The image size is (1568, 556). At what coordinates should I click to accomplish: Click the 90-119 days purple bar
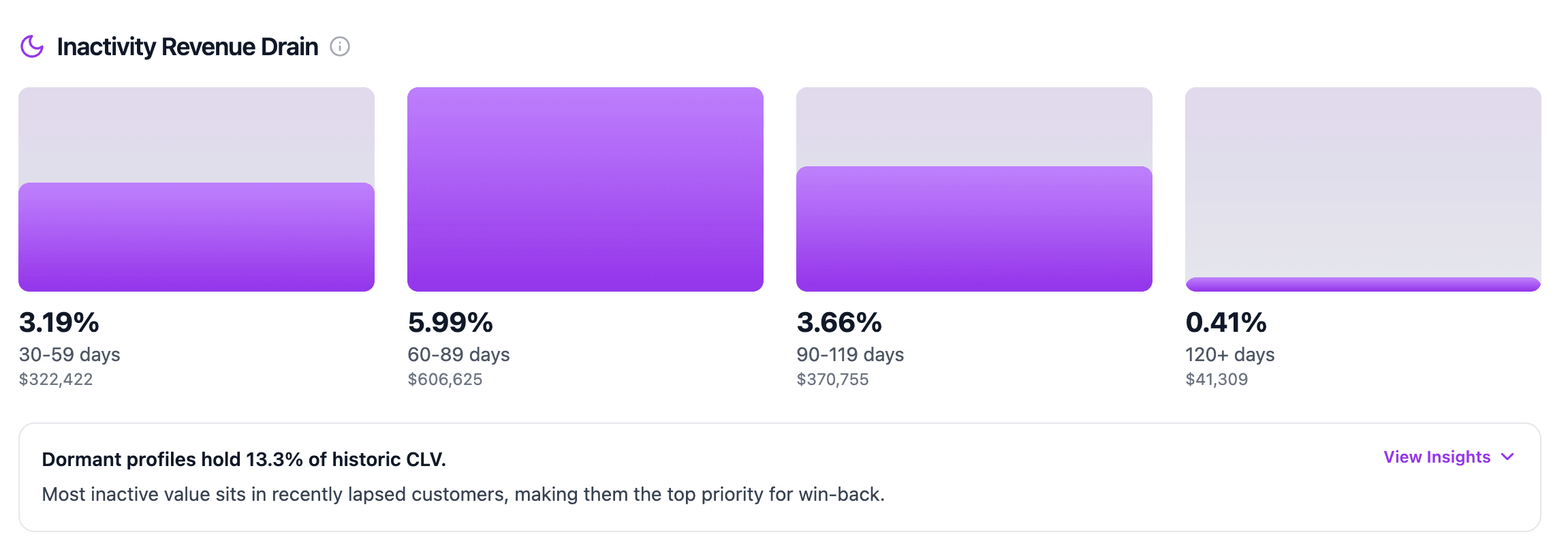[x=974, y=229]
